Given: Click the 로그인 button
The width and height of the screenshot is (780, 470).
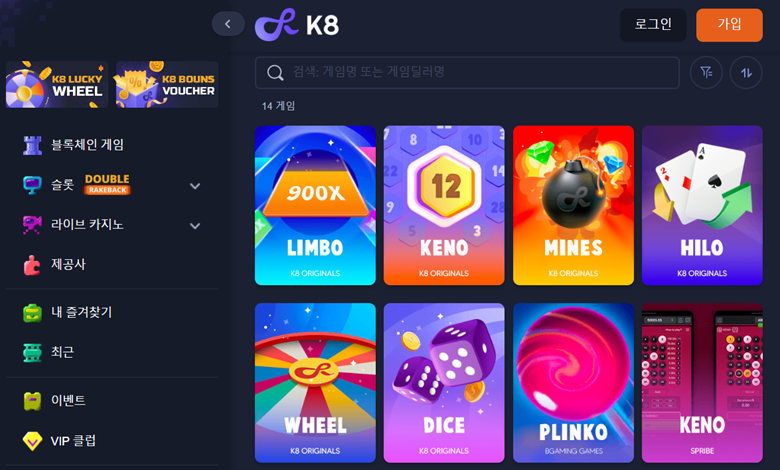Looking at the screenshot, I should tap(653, 25).
